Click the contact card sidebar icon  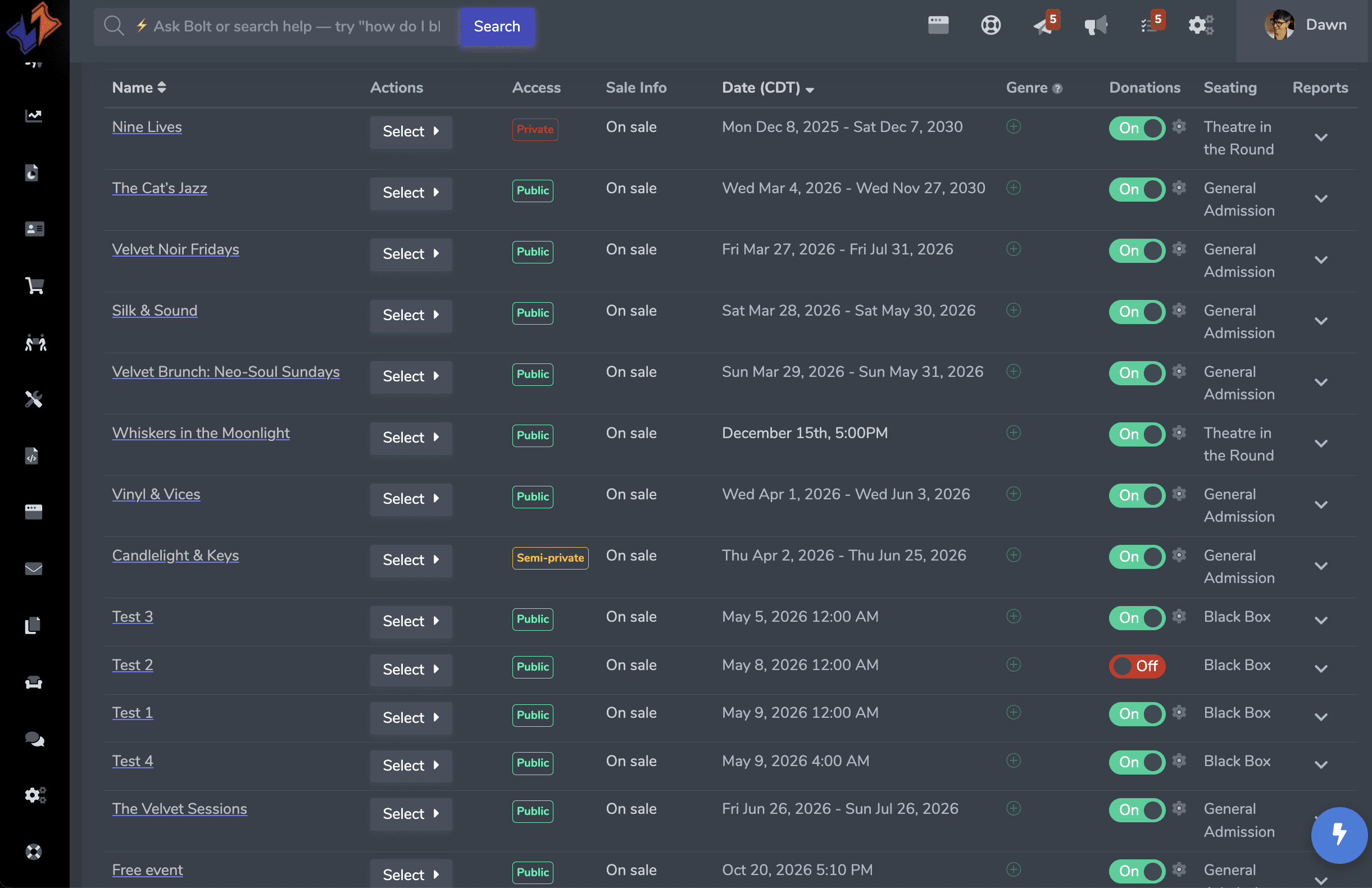tap(35, 229)
